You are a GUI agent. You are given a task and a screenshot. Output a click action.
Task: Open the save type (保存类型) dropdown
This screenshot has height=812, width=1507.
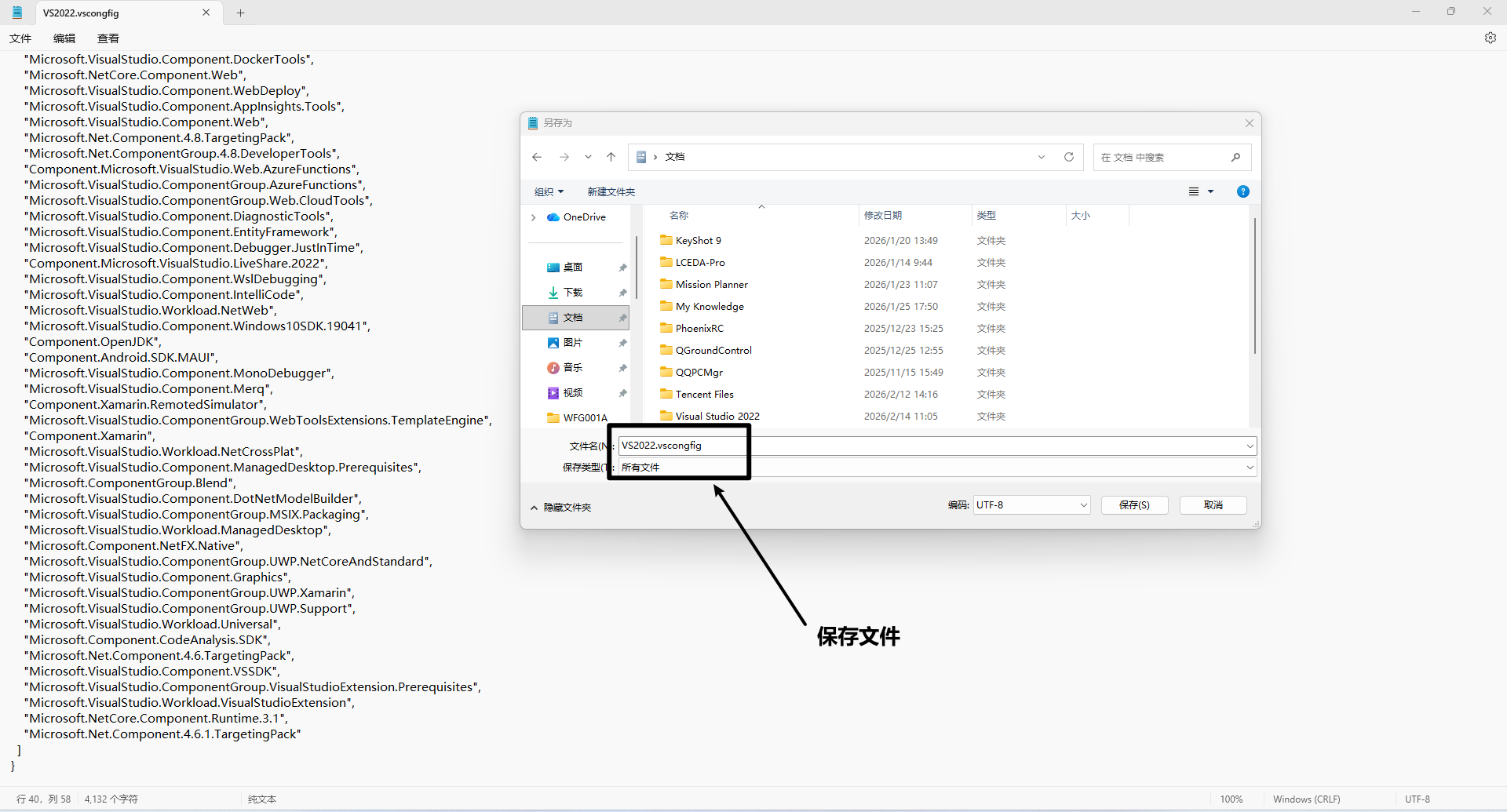[x=1250, y=468]
